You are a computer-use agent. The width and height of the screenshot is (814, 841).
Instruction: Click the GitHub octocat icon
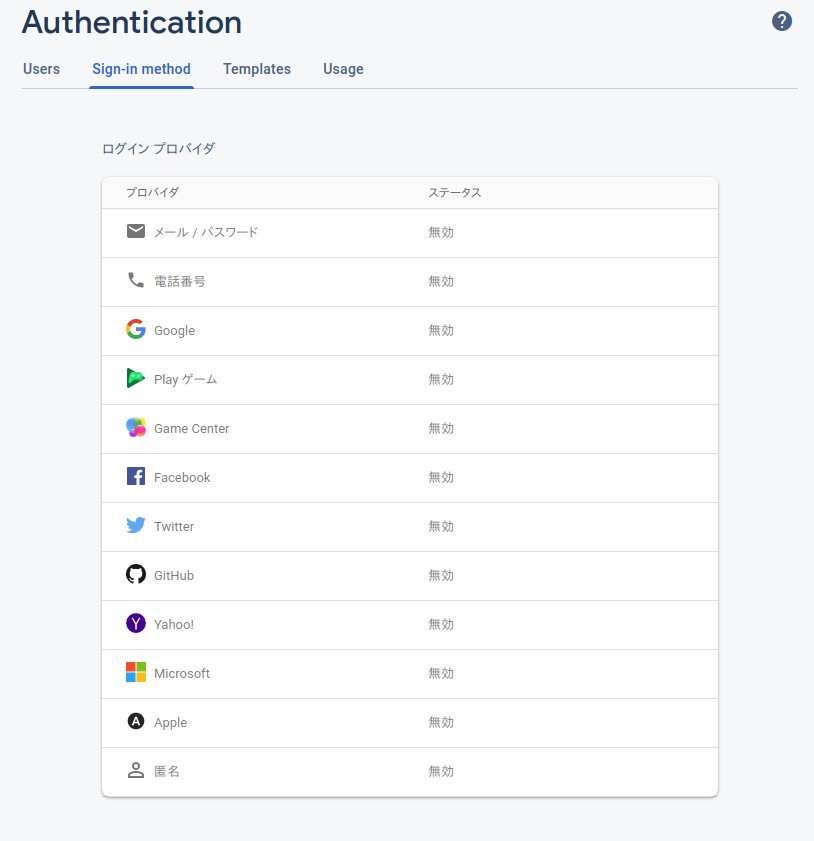click(x=136, y=574)
